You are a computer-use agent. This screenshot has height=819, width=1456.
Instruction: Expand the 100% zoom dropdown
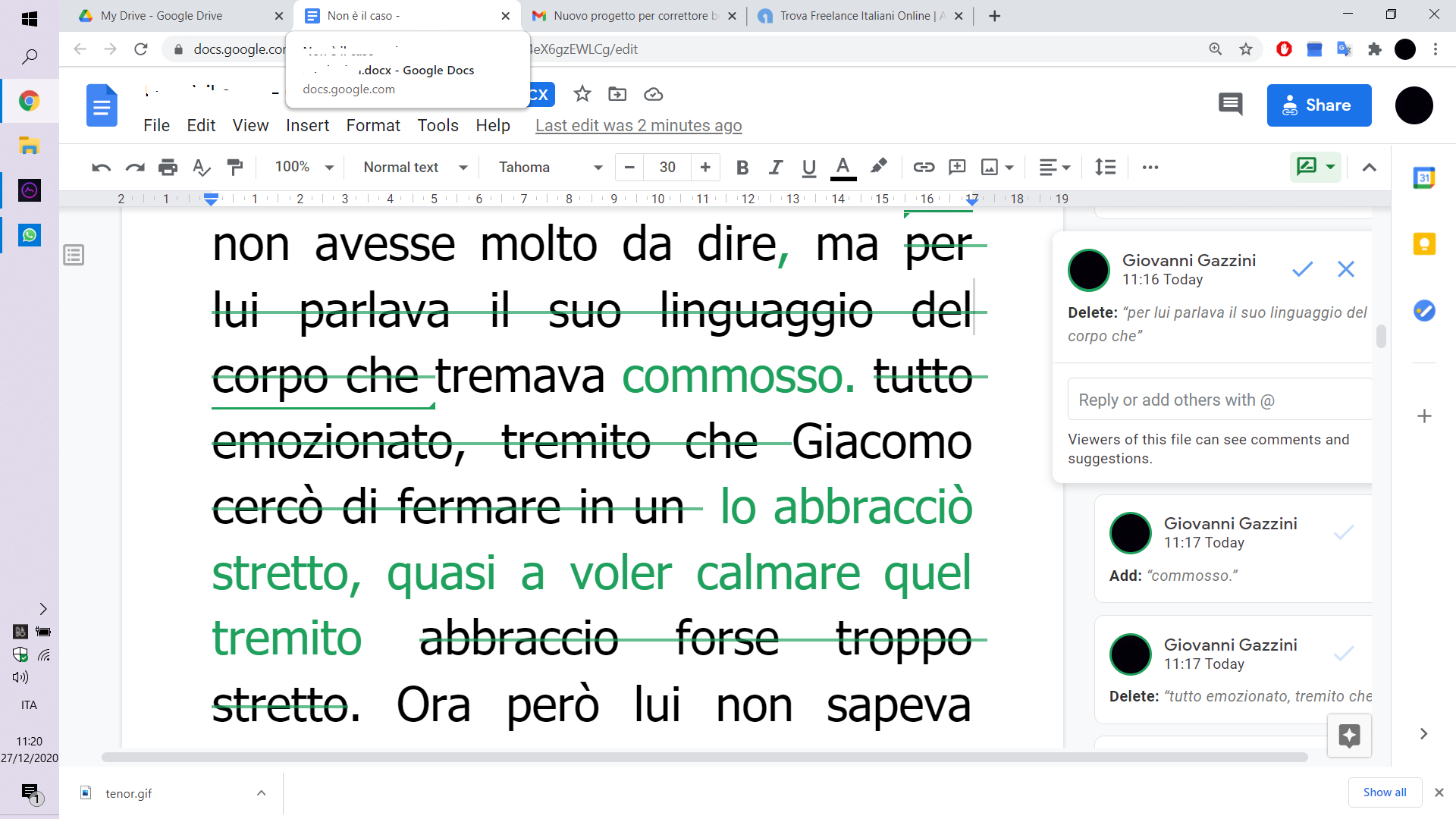(303, 167)
